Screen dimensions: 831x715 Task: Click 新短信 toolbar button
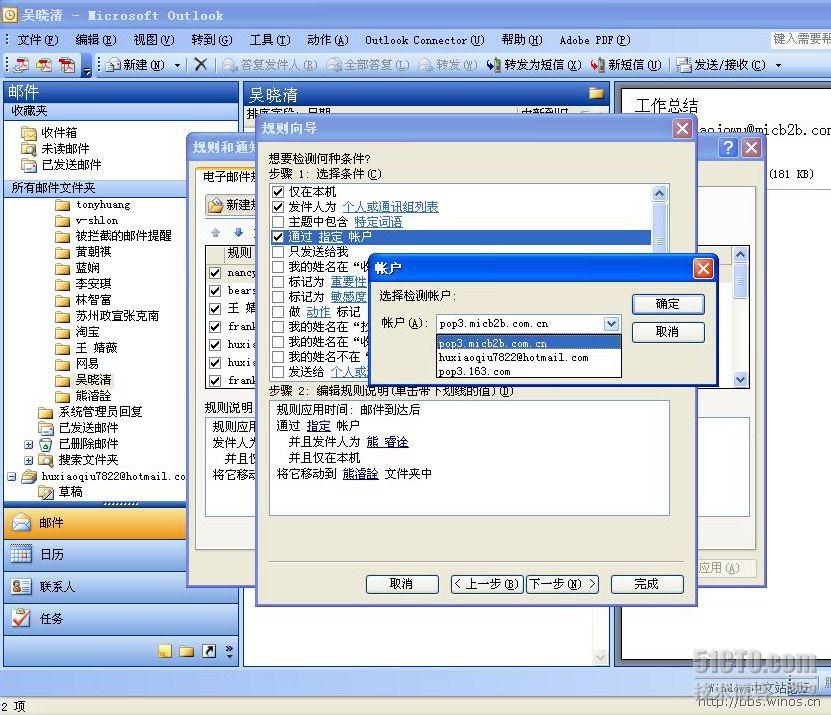[x=626, y=65]
